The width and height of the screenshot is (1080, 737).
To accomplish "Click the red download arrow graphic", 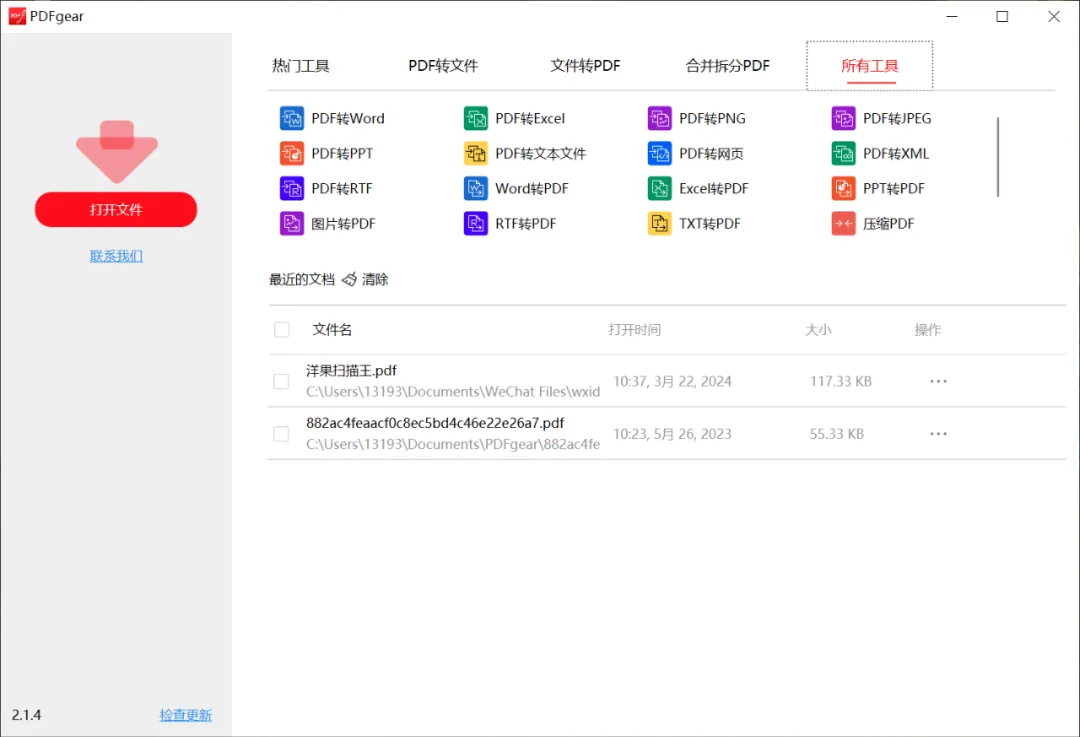I will click(117, 152).
